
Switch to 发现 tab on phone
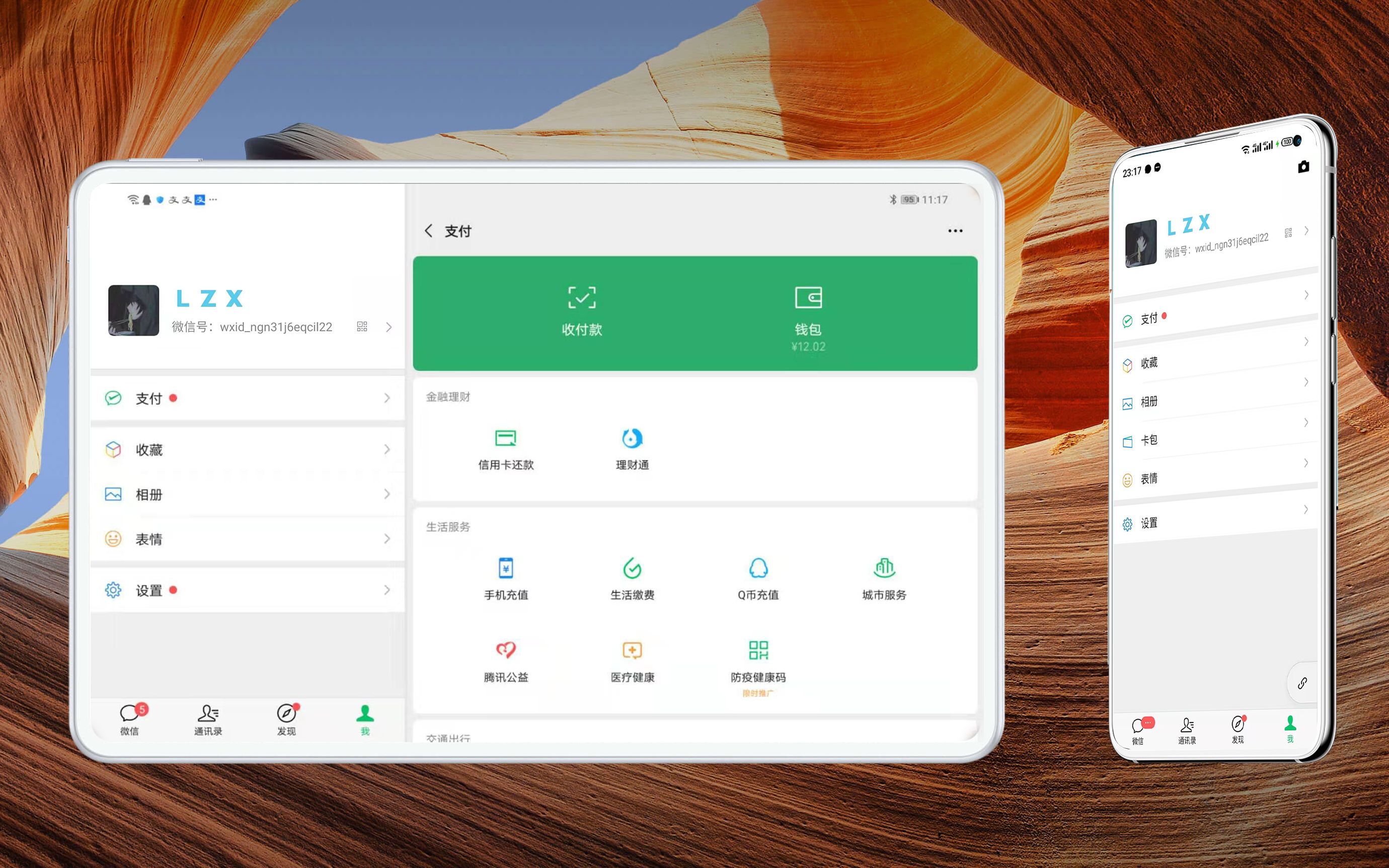point(1238,729)
